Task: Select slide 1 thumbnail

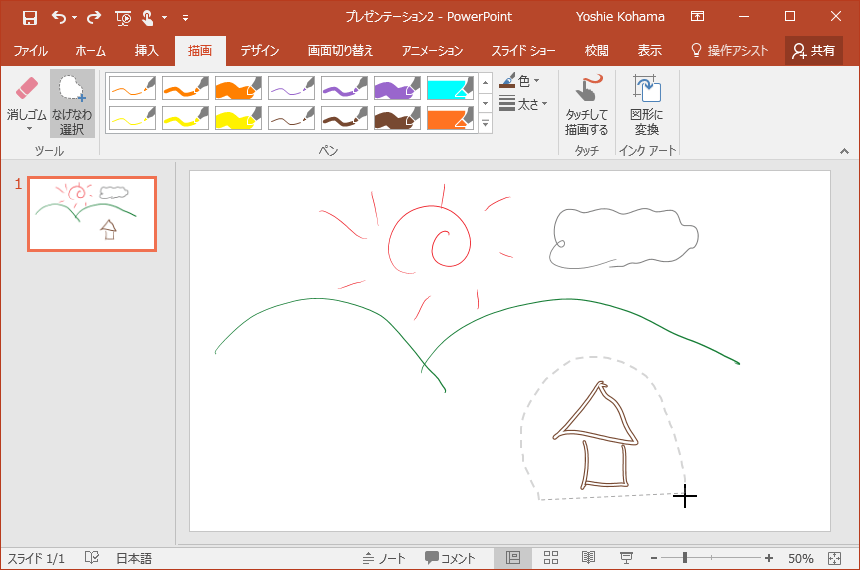Action: tap(92, 214)
